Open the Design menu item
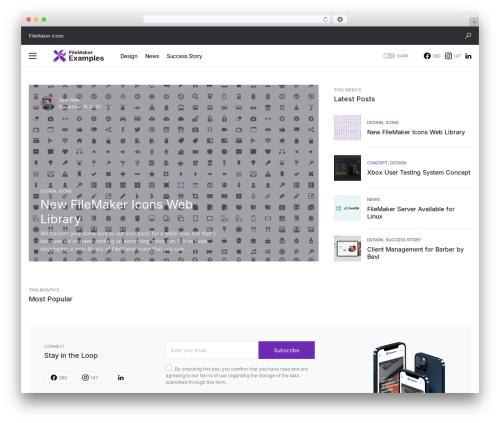The width and height of the screenshot is (500, 423). click(129, 56)
